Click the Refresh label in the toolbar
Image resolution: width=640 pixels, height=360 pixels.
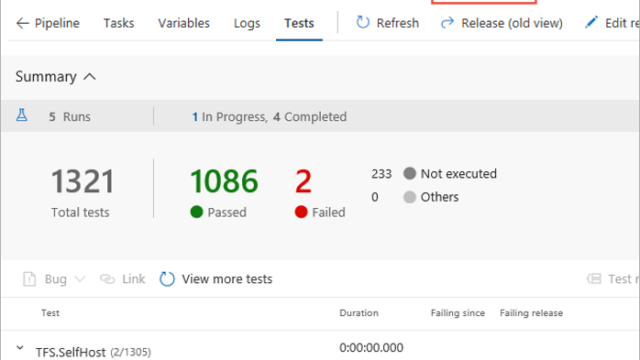(x=398, y=23)
